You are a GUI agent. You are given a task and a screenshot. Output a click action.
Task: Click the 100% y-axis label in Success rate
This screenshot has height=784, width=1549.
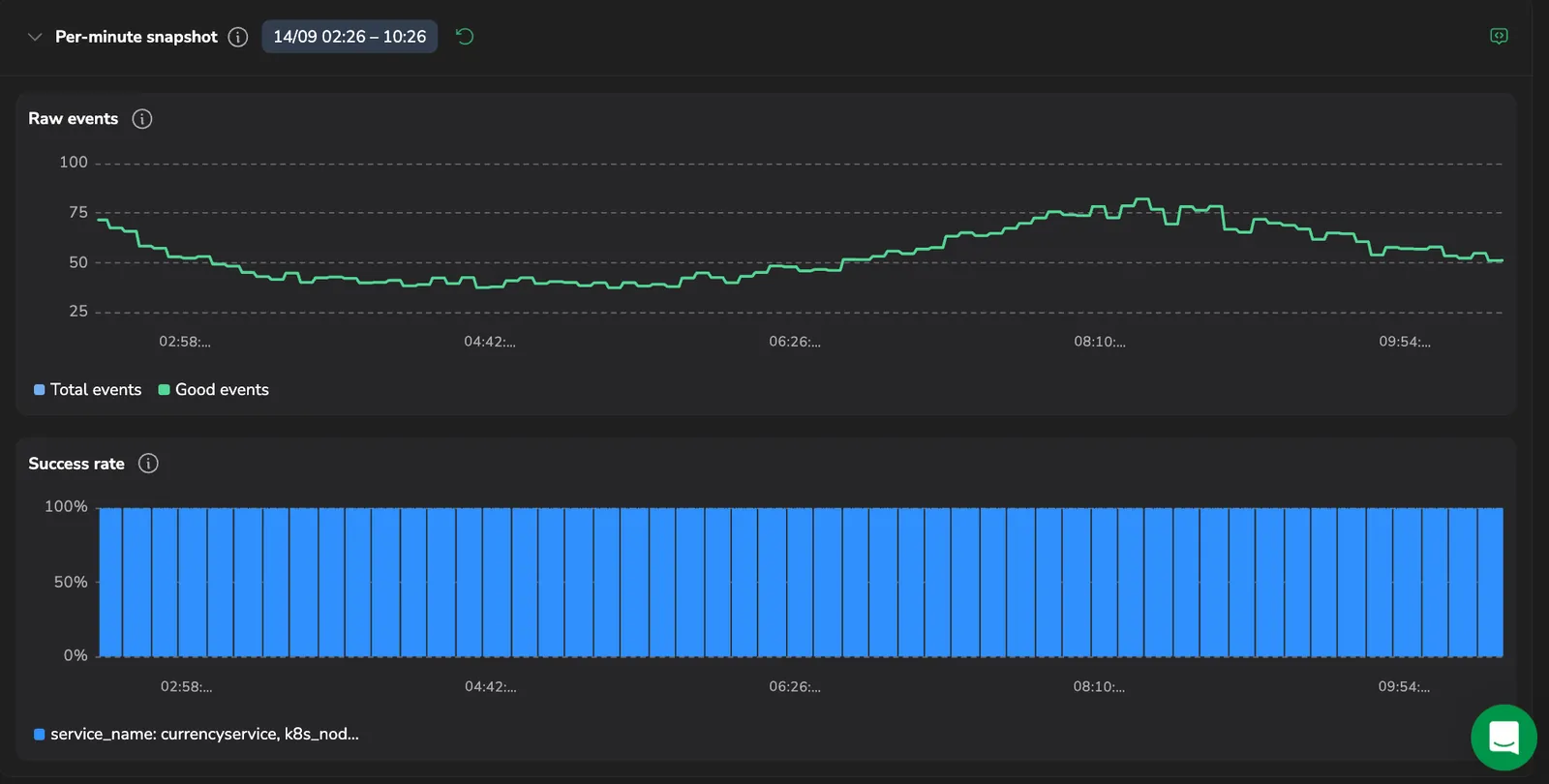coord(66,507)
